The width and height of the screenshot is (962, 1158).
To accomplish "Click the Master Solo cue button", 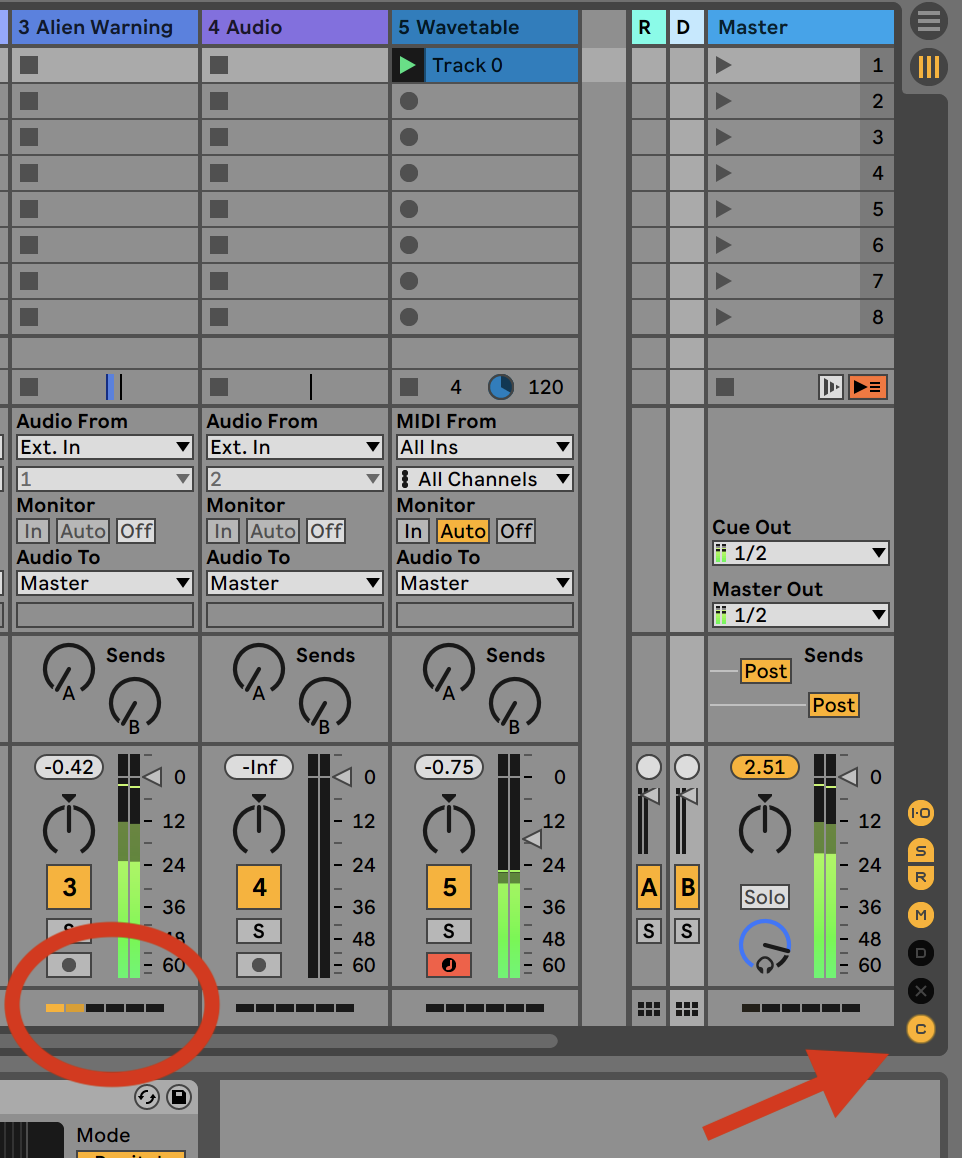I will [x=765, y=897].
